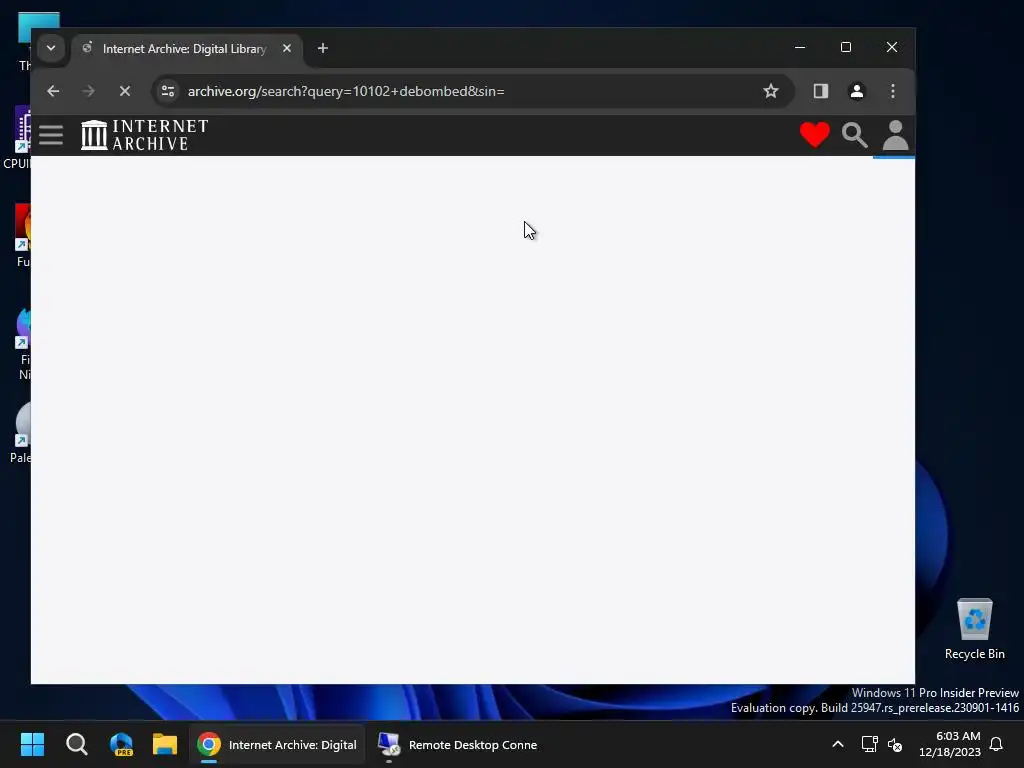Open File Explorer from the taskbar
The width and height of the screenshot is (1024, 768).
tap(165, 744)
